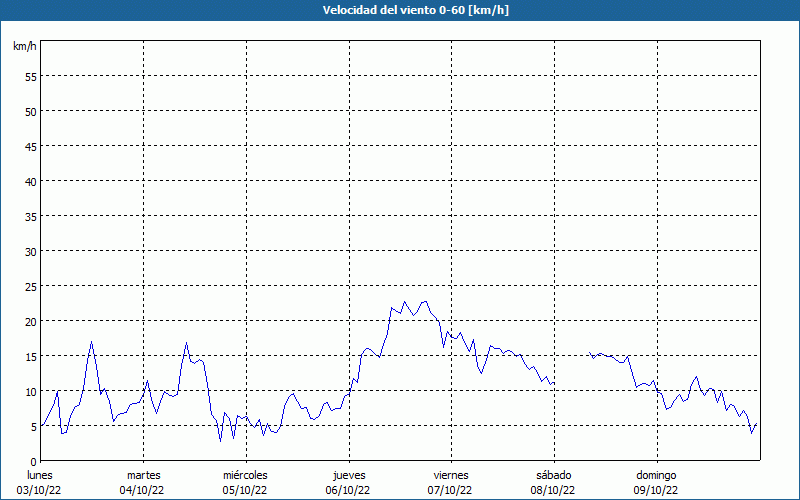The image size is (800, 500).
Task: Select the 50 value on the y-axis
Action: 31,112
